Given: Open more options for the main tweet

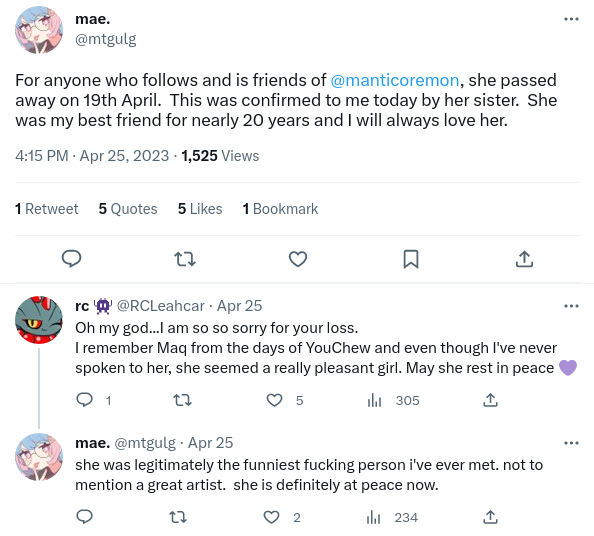Looking at the screenshot, I should pyautogui.click(x=571, y=19).
